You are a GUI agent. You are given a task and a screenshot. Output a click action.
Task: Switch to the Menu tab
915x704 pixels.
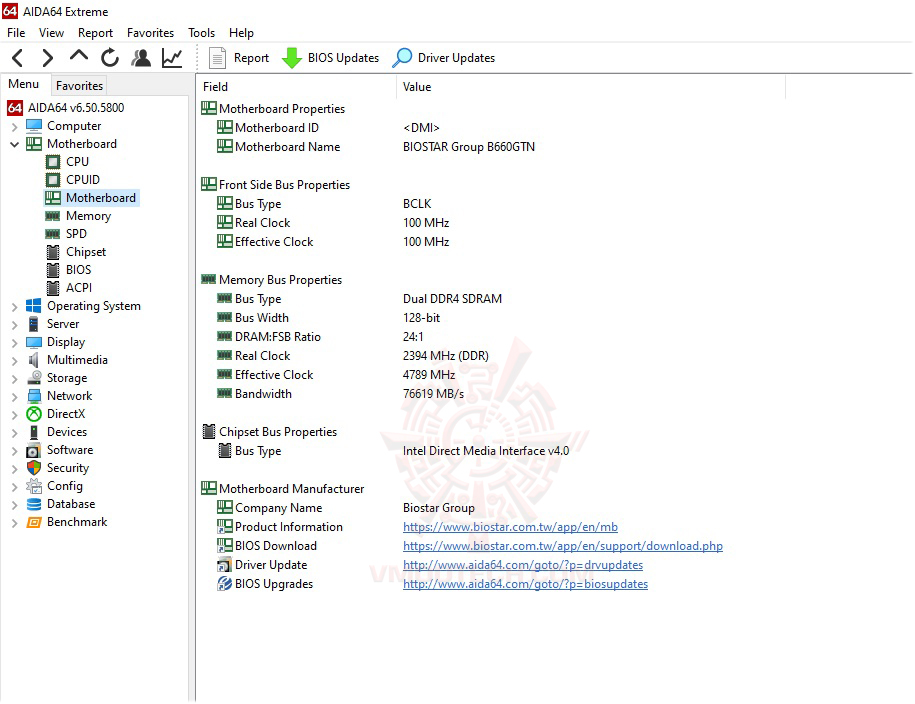[x=23, y=84]
